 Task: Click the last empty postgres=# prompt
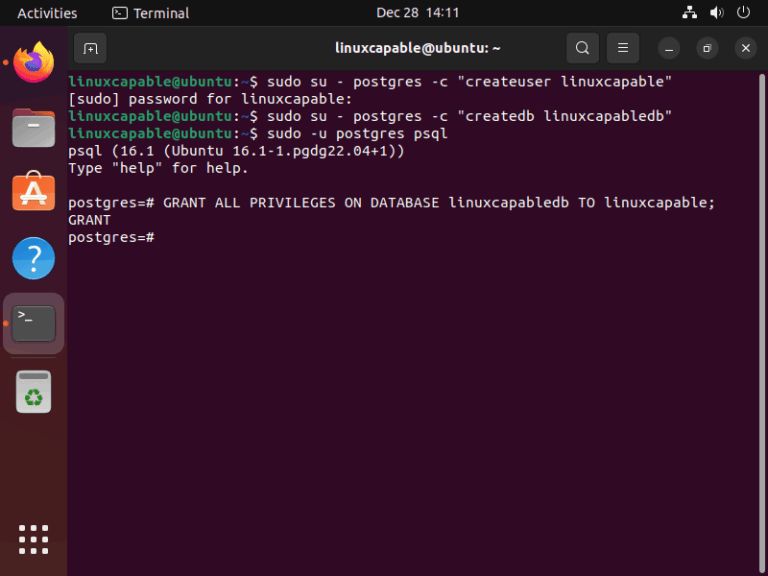click(111, 238)
